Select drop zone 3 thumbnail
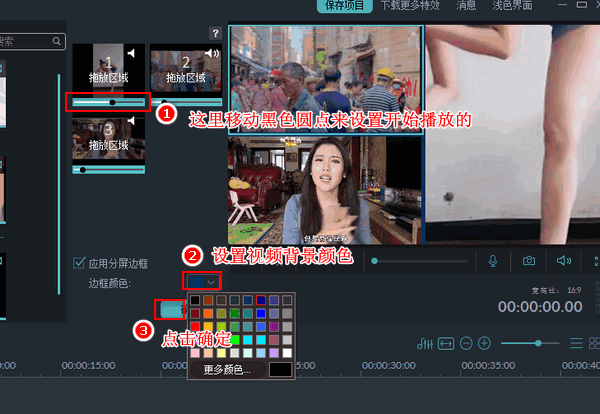The height and width of the screenshot is (414, 600). click(x=109, y=138)
